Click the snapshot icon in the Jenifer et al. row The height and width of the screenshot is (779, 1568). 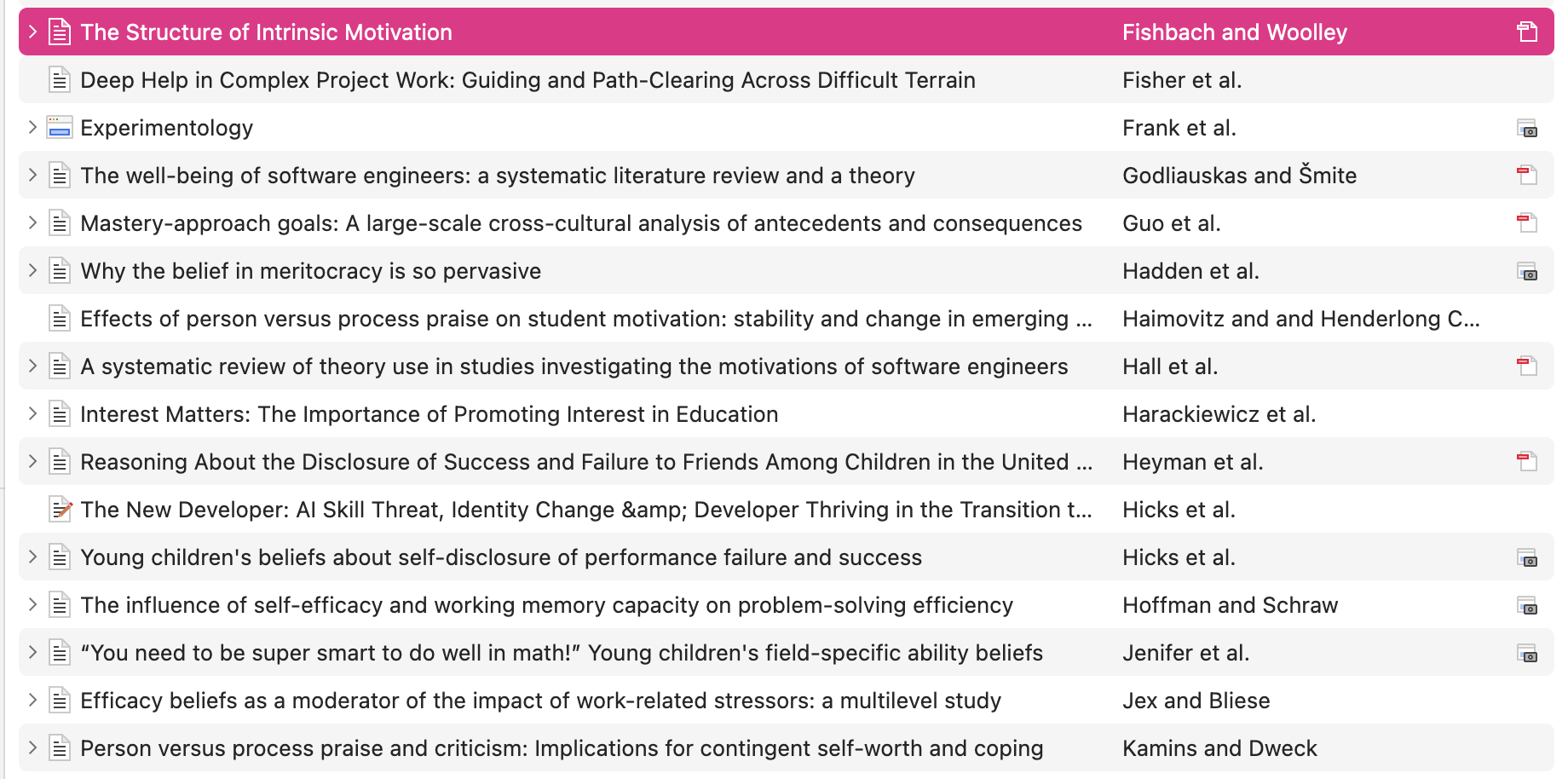pyautogui.click(x=1526, y=653)
